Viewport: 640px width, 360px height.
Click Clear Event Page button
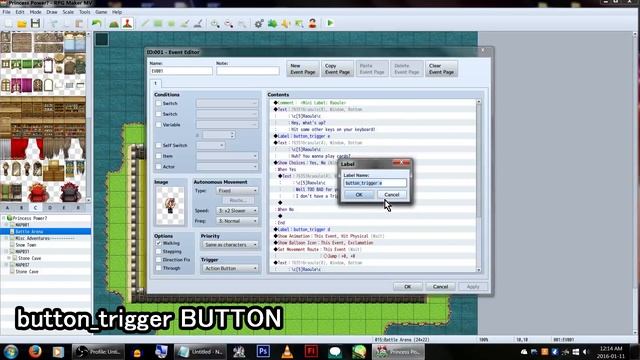pos(441,69)
